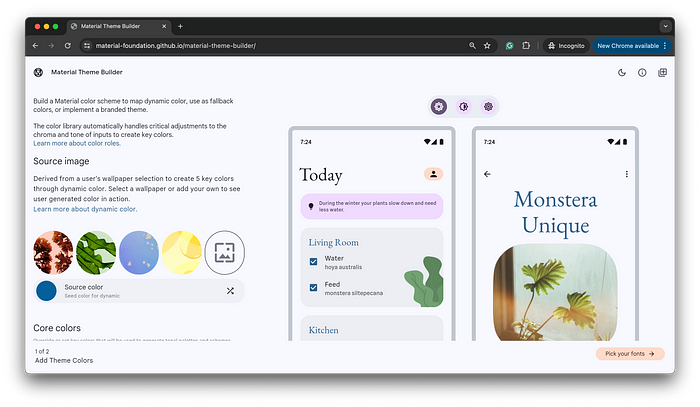
Task: Open Learn more about dynamic color link
Action: [85, 209]
